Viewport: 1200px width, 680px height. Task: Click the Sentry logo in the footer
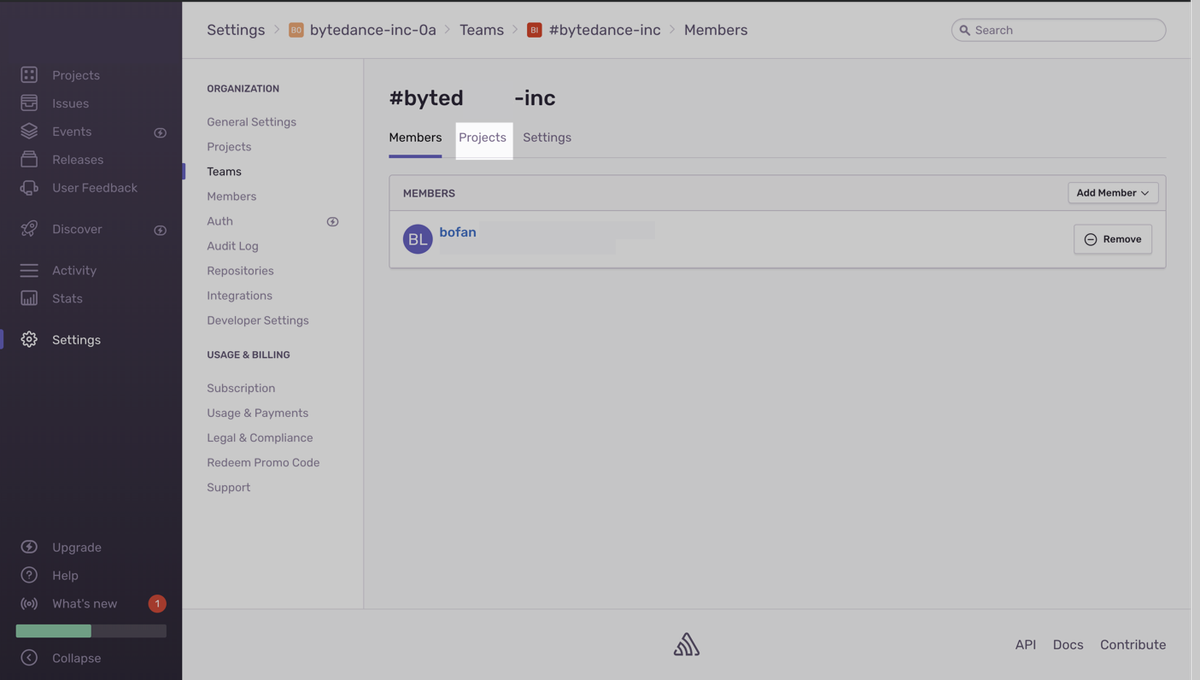pos(687,645)
